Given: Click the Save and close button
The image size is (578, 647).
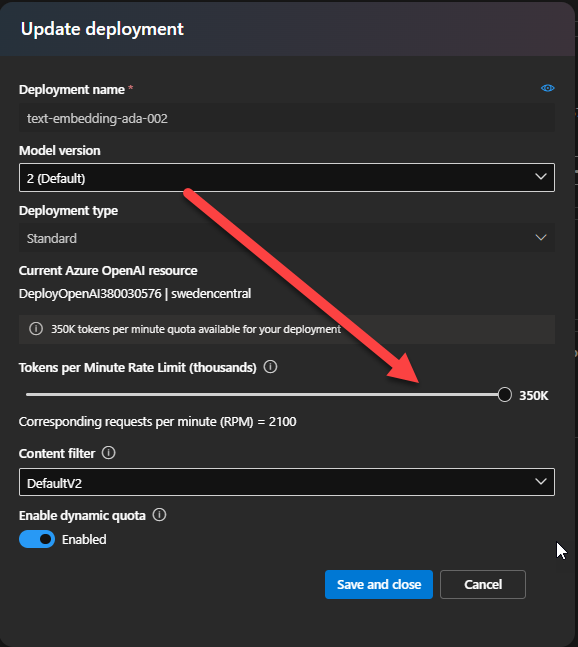Looking at the screenshot, I should pos(379,584).
